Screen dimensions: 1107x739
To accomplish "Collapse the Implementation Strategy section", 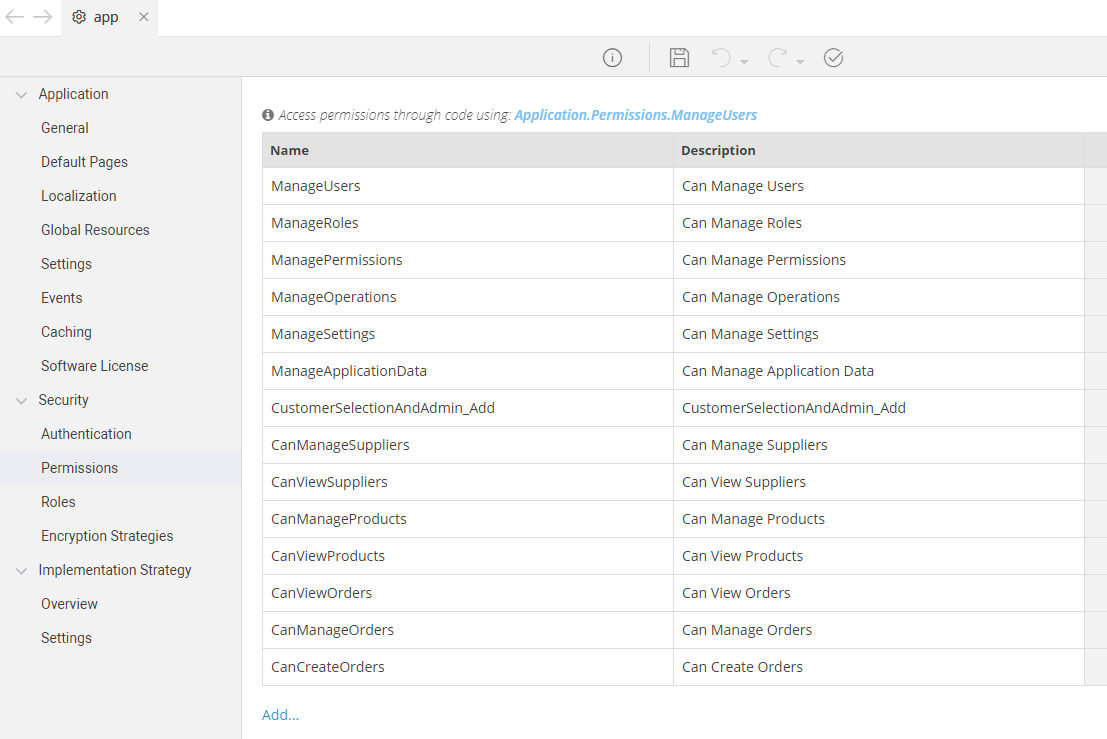I will (x=22, y=571).
